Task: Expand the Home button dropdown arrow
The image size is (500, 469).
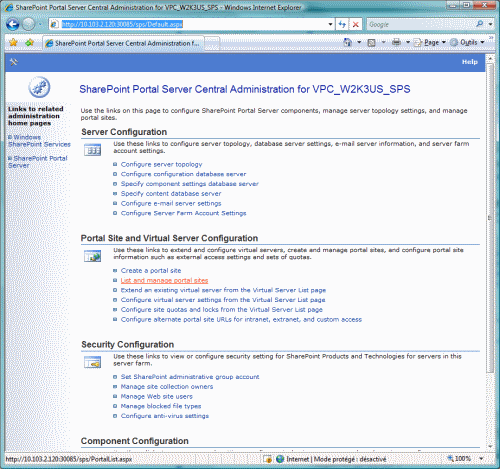Action: tap(359, 42)
